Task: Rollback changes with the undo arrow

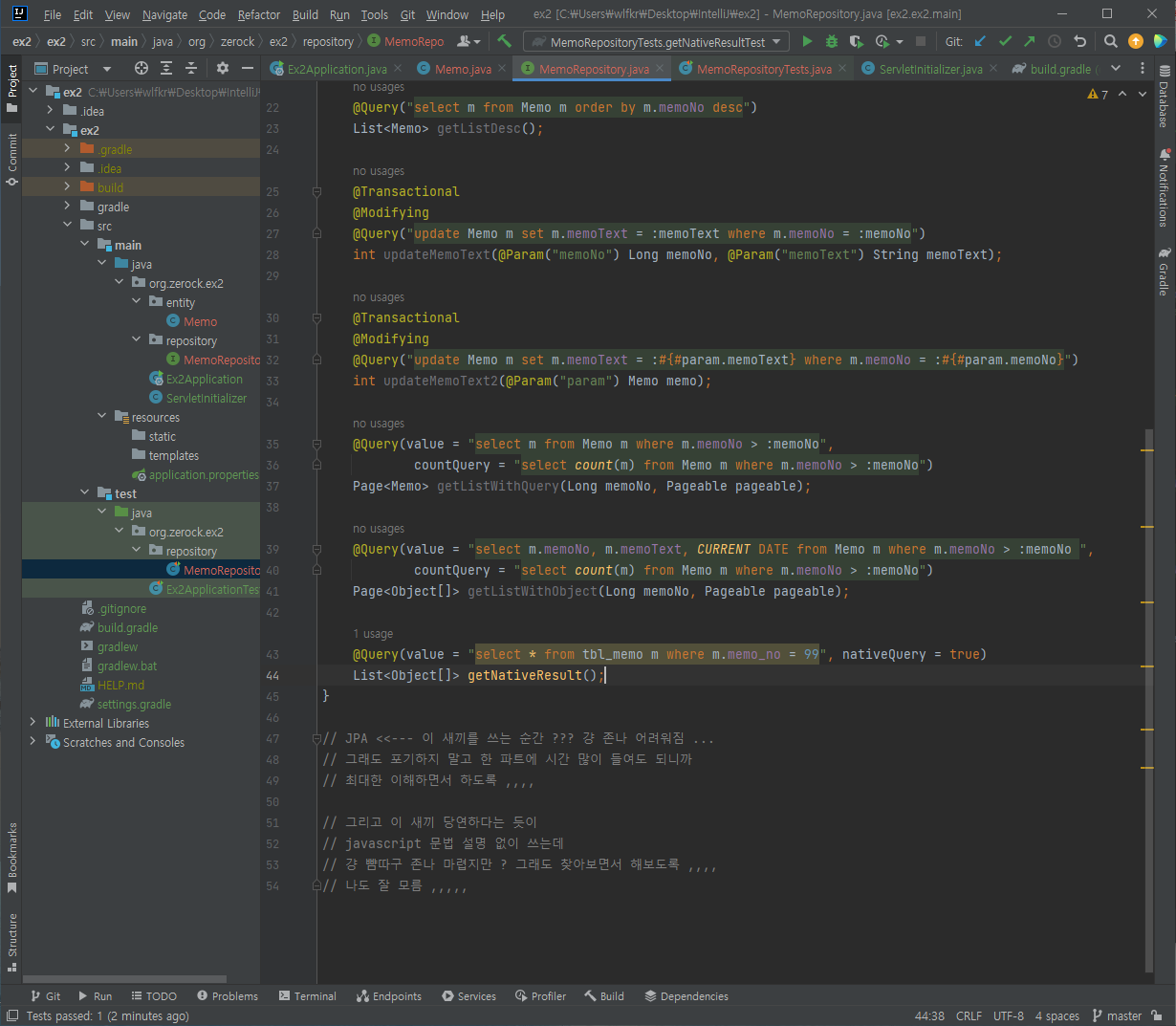Action: pyautogui.click(x=1079, y=41)
